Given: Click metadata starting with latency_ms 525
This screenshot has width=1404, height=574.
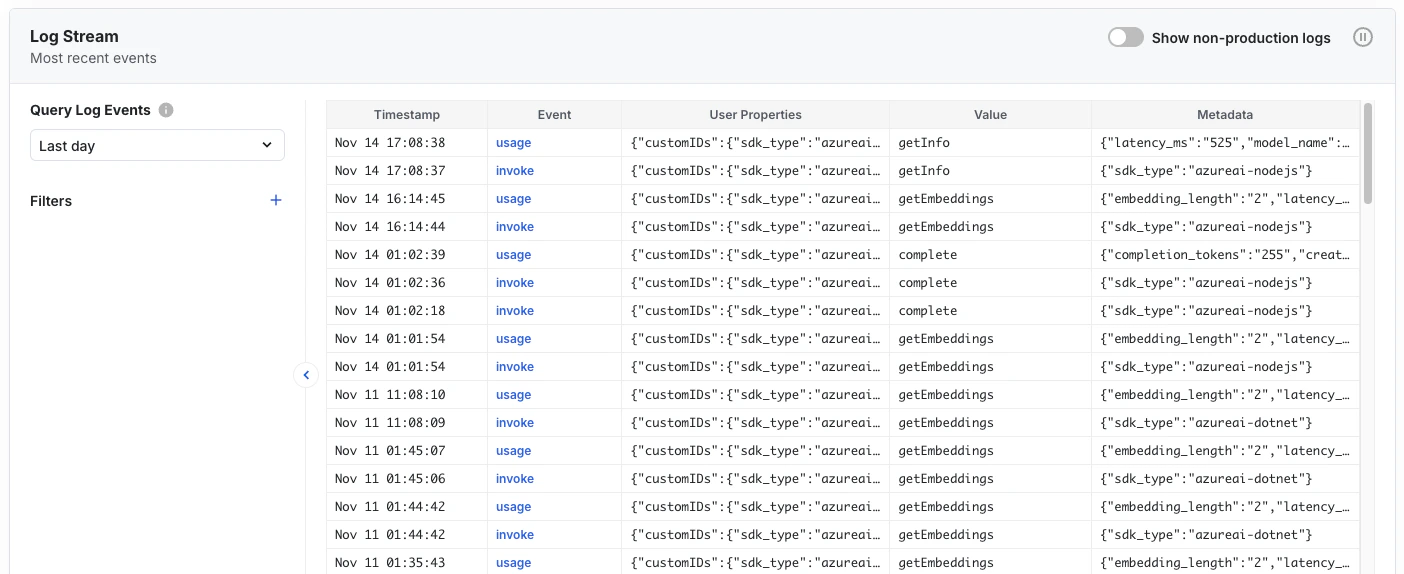Looking at the screenshot, I should tap(1225, 143).
